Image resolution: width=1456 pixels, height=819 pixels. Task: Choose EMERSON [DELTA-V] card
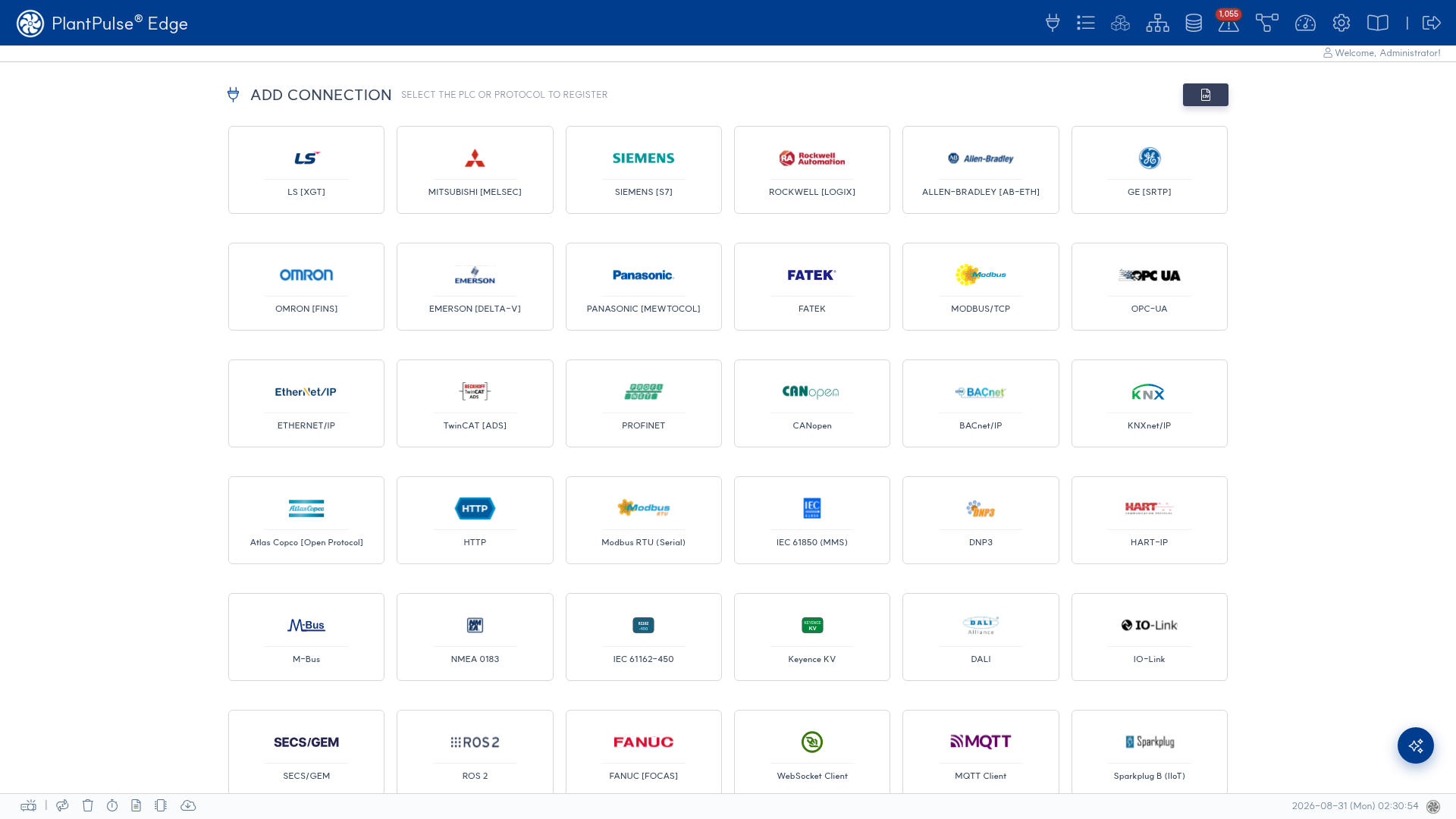pyautogui.click(x=475, y=287)
